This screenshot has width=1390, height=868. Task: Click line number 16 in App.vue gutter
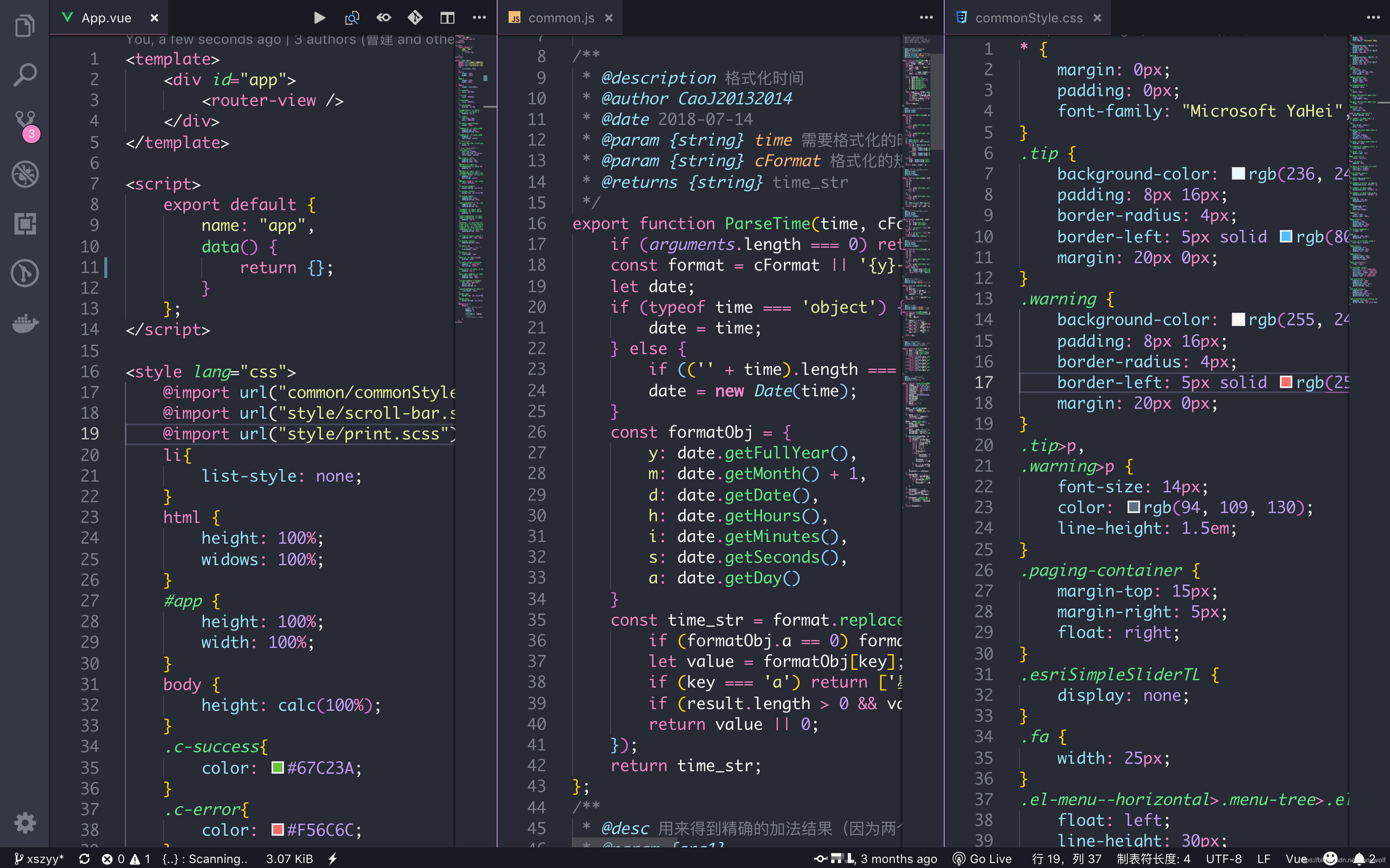89,372
